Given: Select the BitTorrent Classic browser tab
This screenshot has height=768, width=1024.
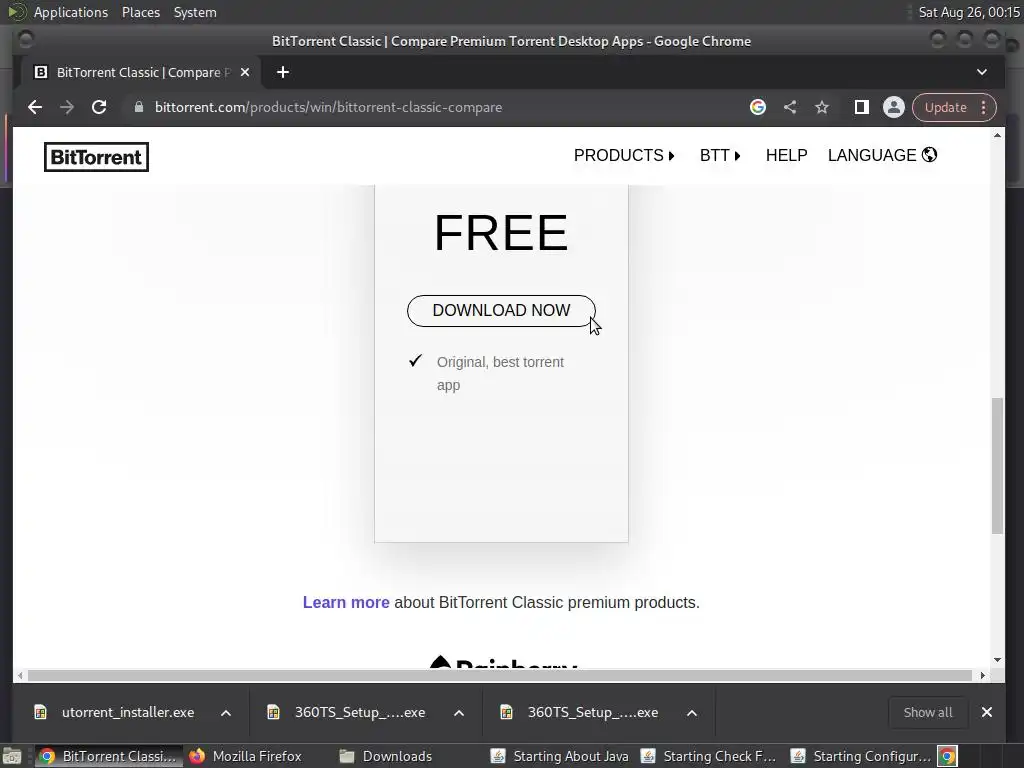Looking at the screenshot, I should [141, 72].
